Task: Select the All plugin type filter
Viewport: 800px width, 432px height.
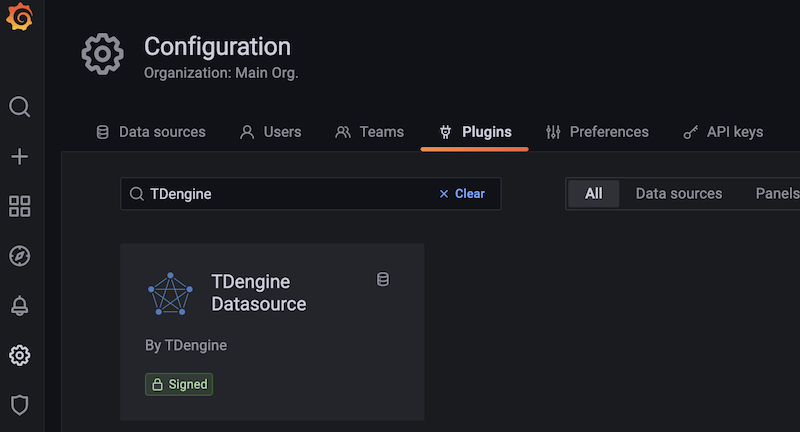Action: pos(593,194)
